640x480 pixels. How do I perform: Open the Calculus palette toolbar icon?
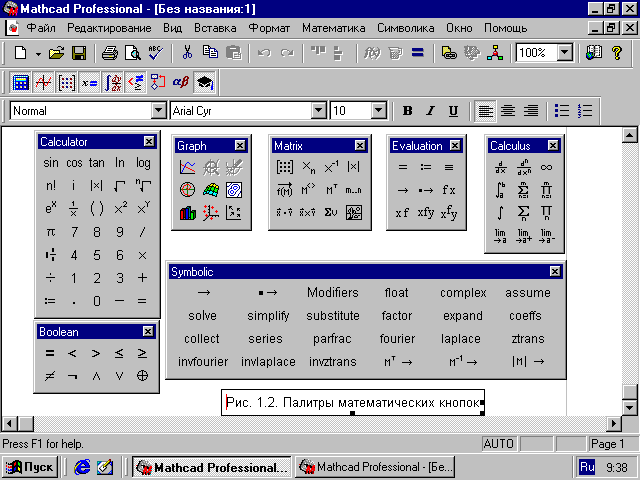(113, 83)
